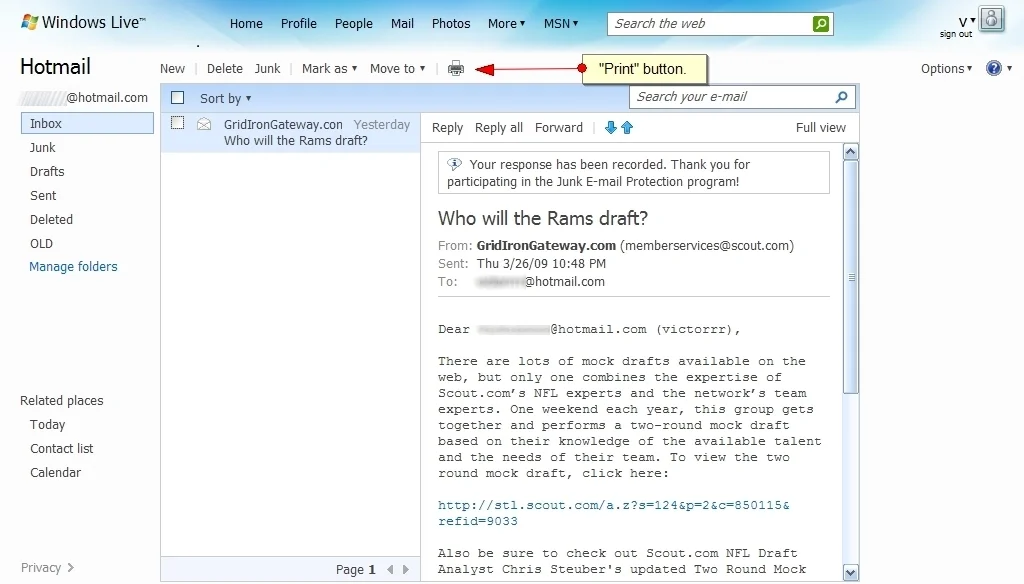The image size is (1024, 584).
Task: Open the Sort by dropdown
Action: point(225,99)
